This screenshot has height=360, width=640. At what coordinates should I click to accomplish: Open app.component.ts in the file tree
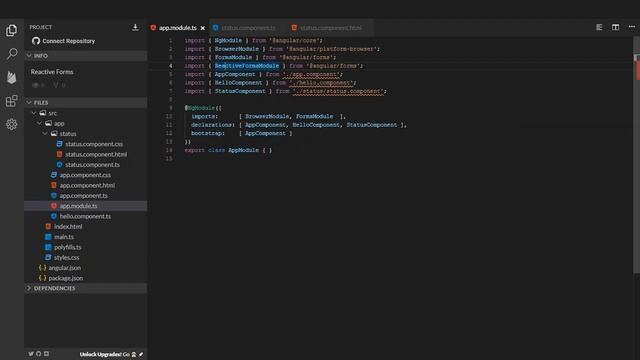[84, 196]
